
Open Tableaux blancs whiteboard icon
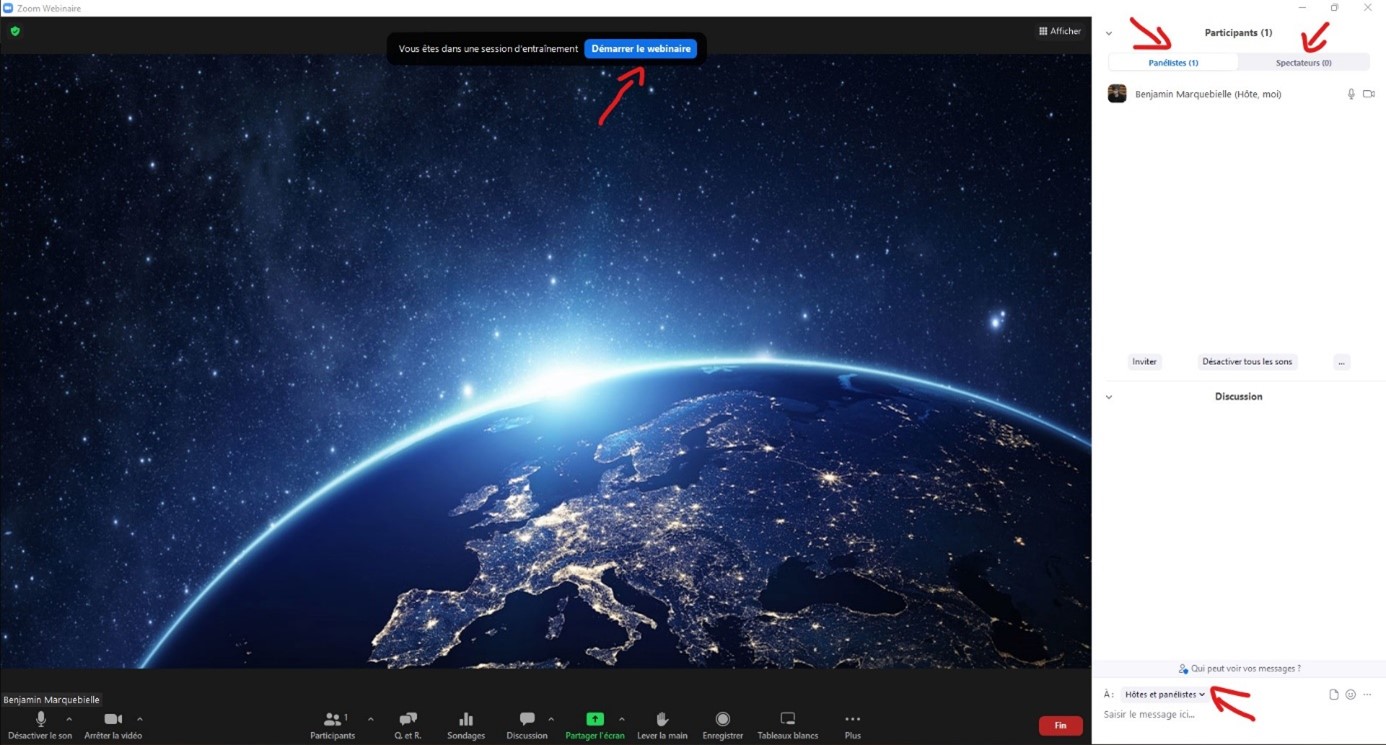(x=787, y=720)
